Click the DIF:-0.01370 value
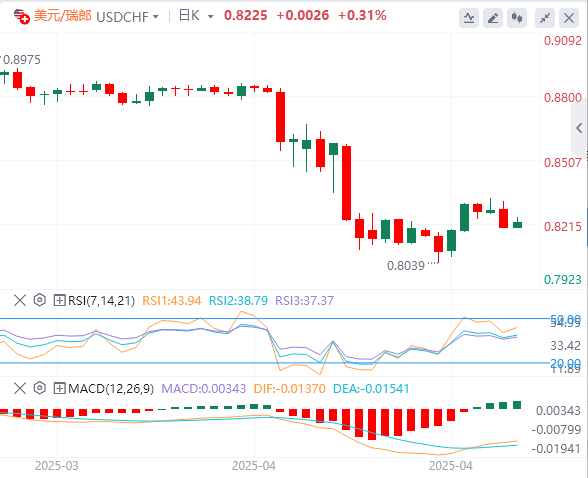This screenshot has width=588, height=478. [x=290, y=389]
